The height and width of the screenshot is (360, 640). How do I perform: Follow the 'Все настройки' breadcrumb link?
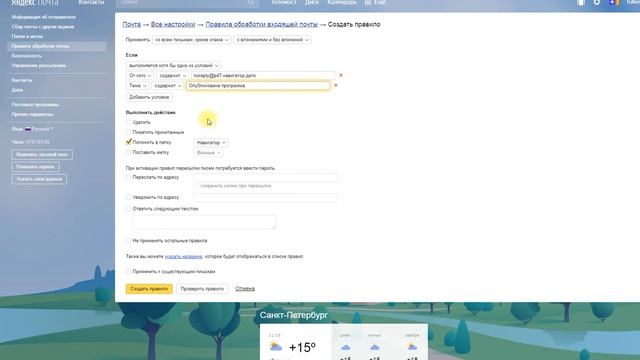[x=173, y=24]
